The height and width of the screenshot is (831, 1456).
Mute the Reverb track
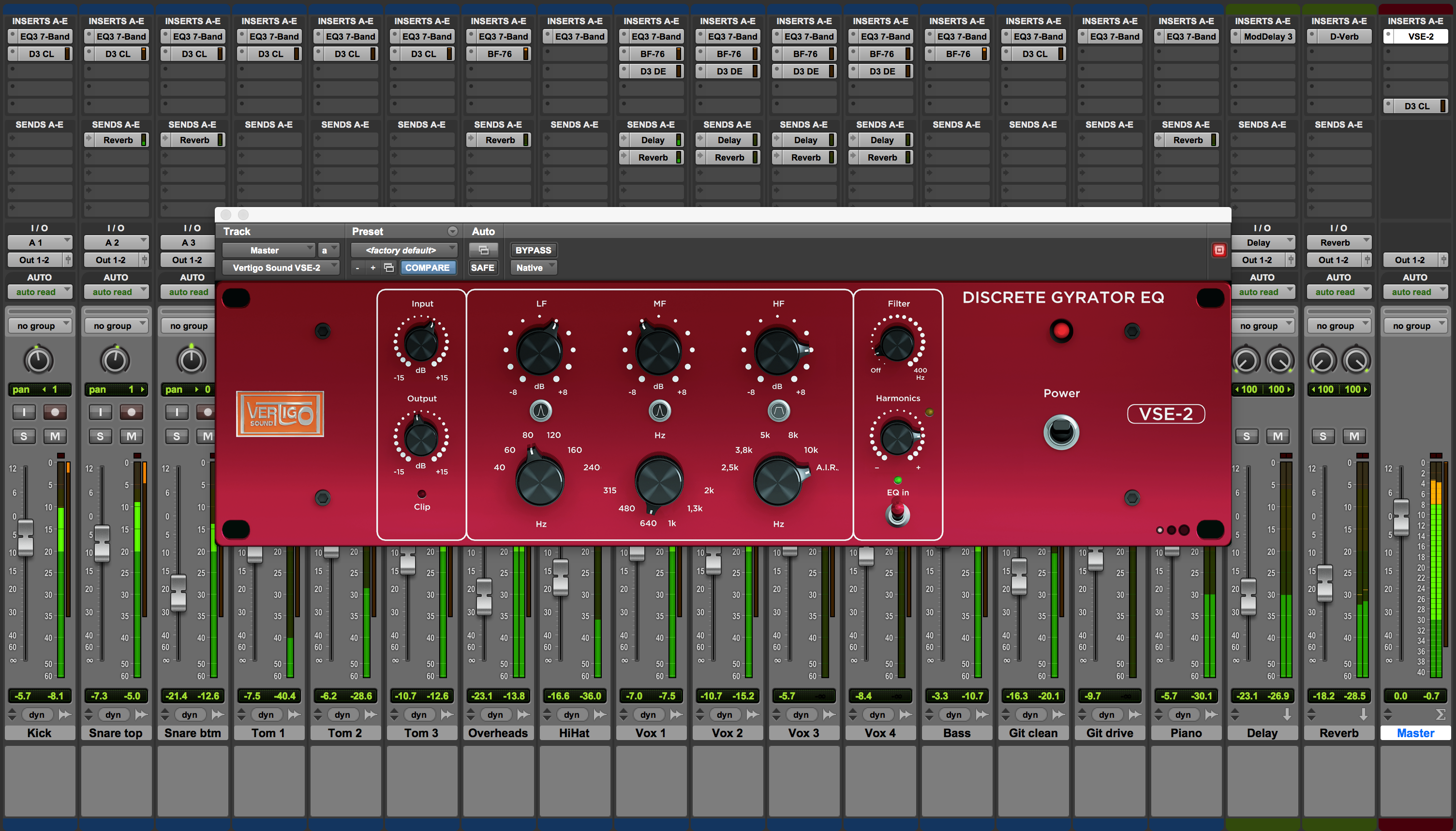coord(1354,436)
